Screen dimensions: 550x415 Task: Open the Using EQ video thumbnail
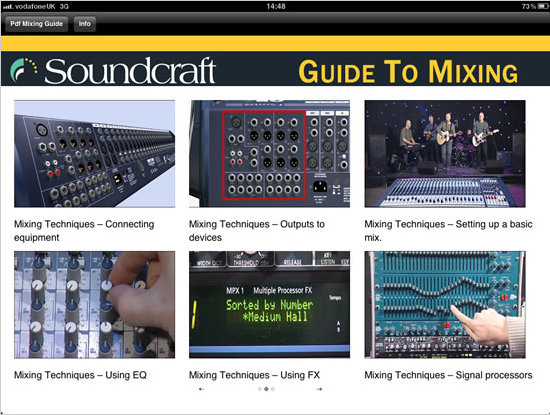(95, 304)
